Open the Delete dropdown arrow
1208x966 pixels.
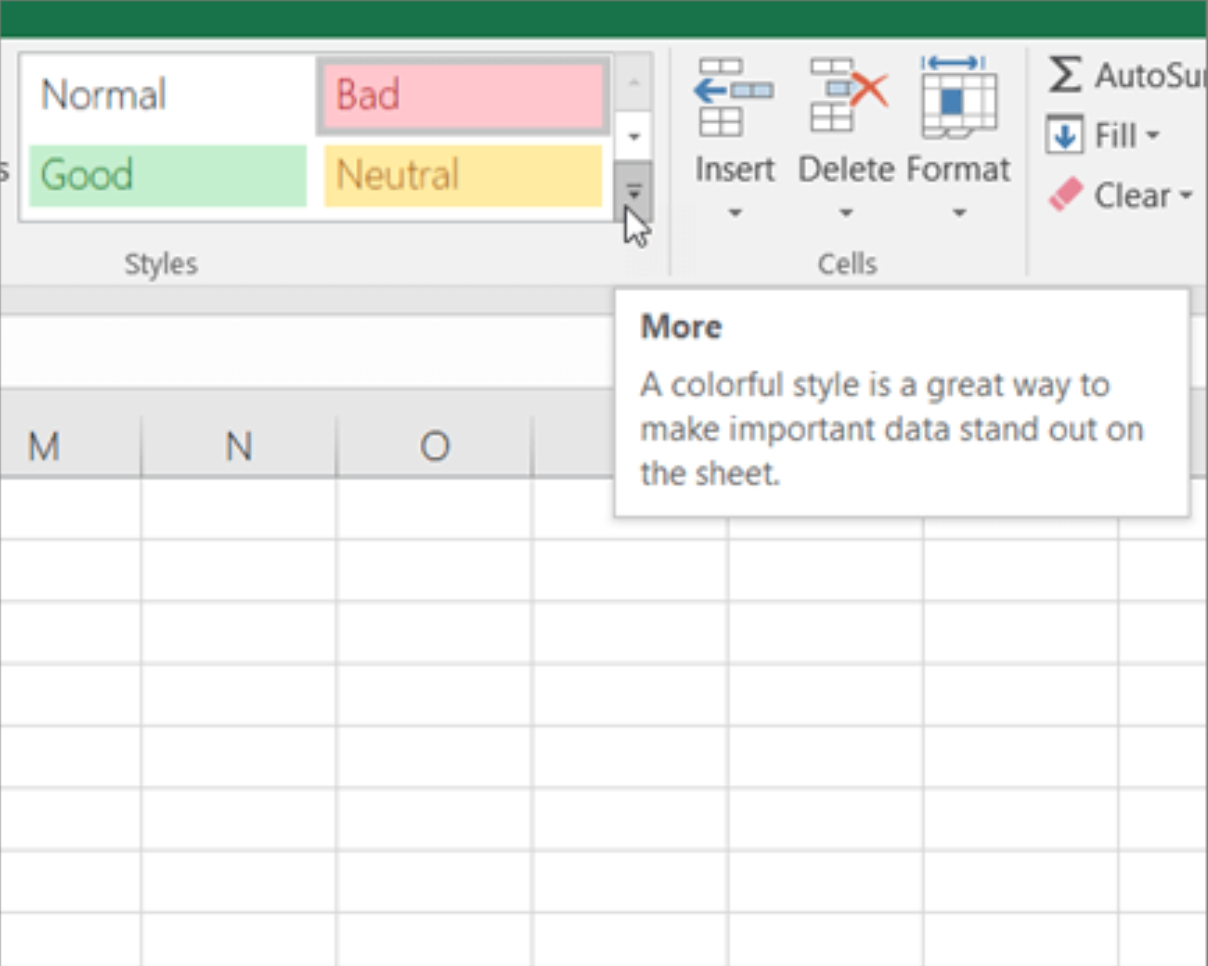847,213
